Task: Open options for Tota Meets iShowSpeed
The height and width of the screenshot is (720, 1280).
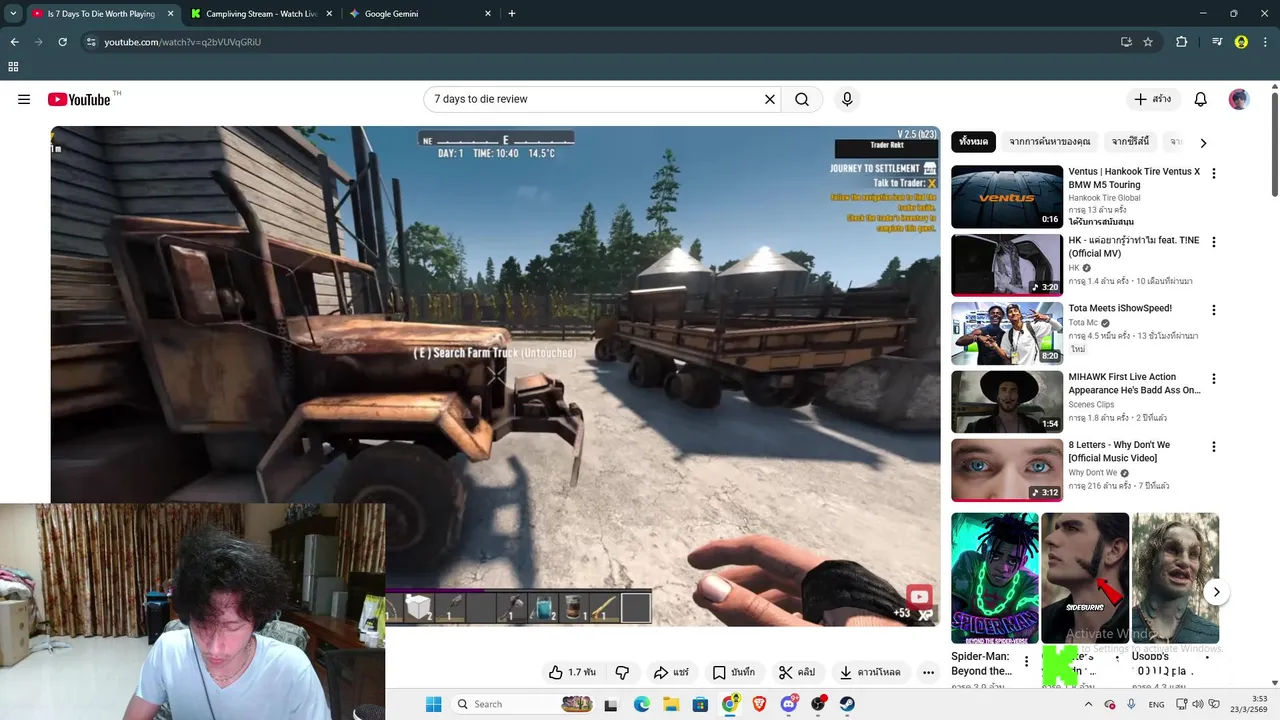Action: (1214, 310)
